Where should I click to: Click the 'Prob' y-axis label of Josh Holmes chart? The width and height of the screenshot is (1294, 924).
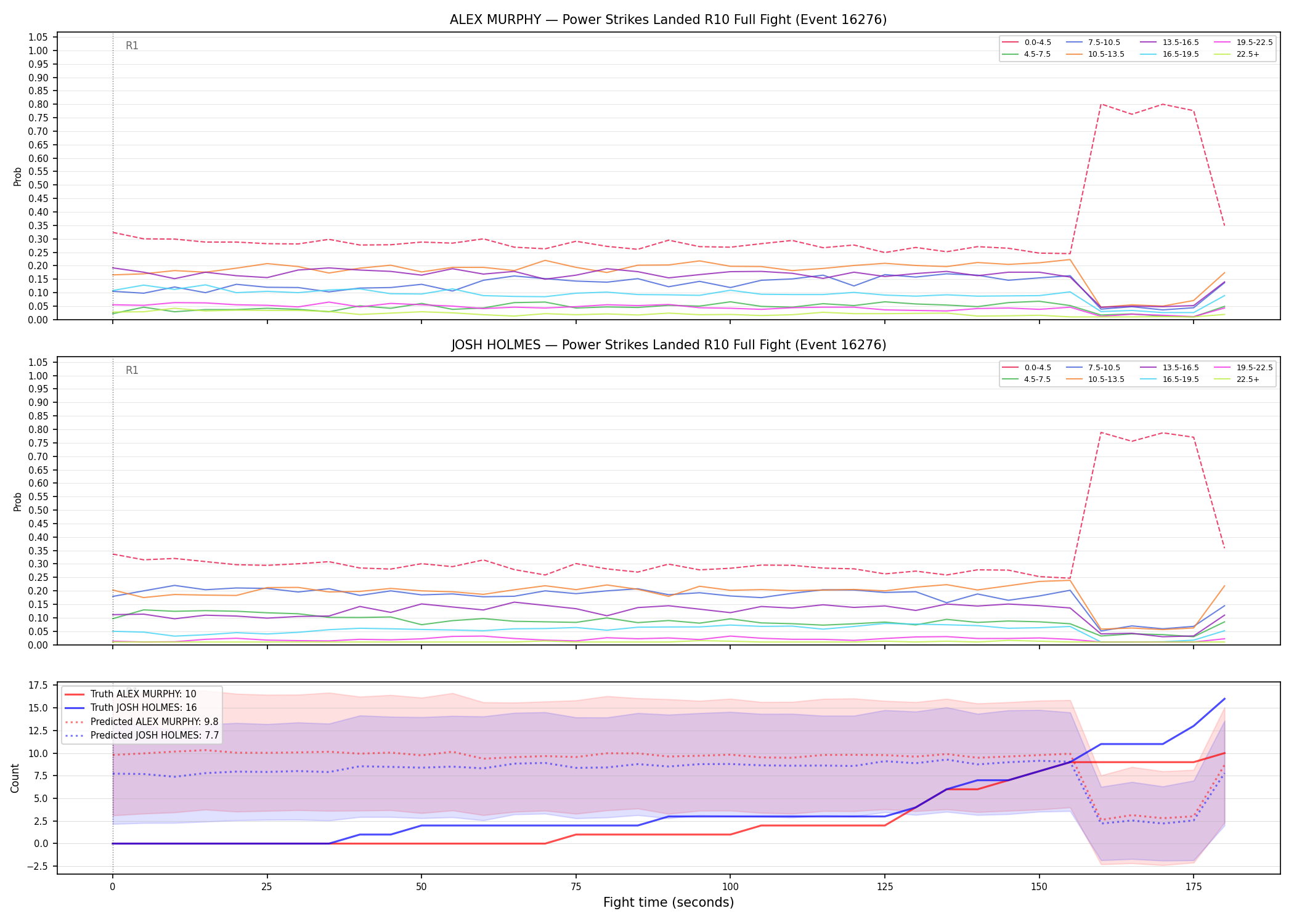18,501
